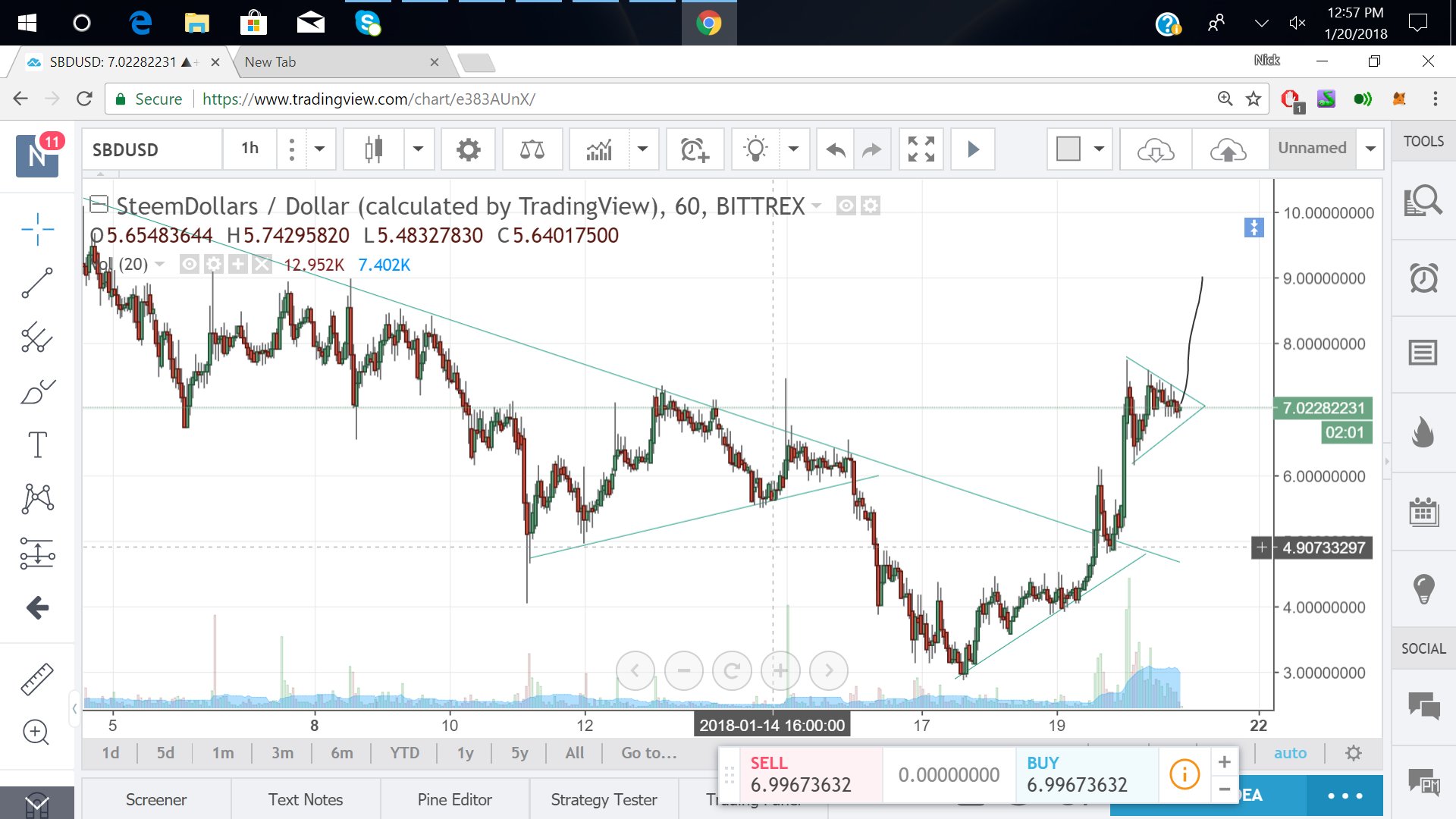
Task: Expand Unnamed chart layout dropdown
Action: click(x=1370, y=149)
